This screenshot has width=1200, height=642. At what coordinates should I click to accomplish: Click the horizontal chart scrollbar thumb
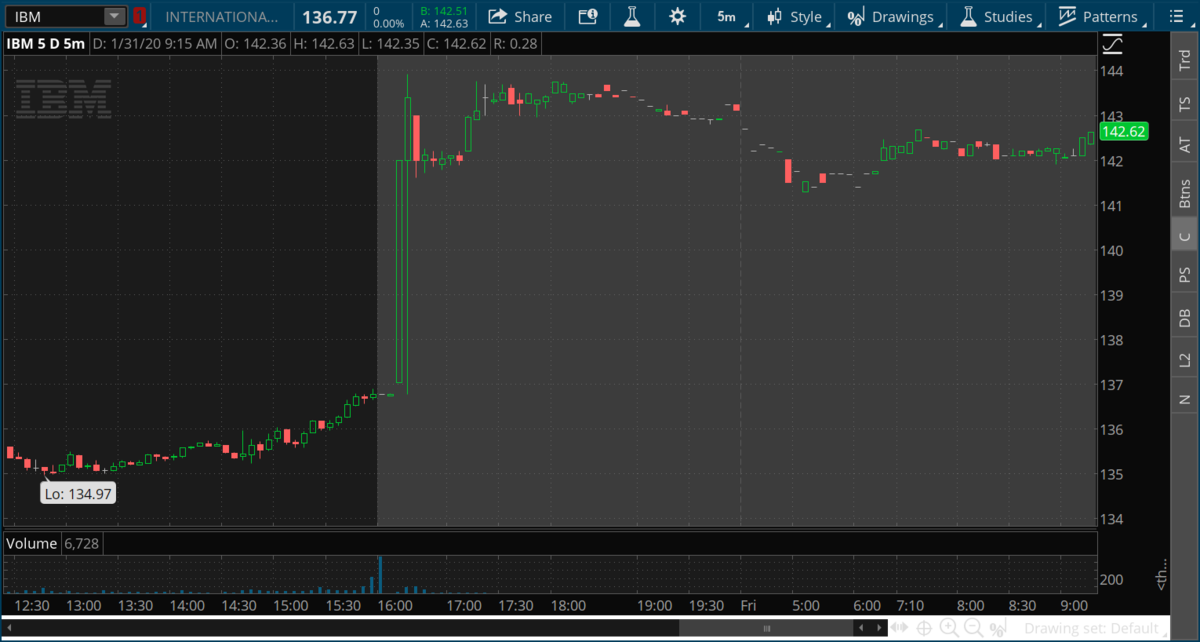click(x=767, y=628)
